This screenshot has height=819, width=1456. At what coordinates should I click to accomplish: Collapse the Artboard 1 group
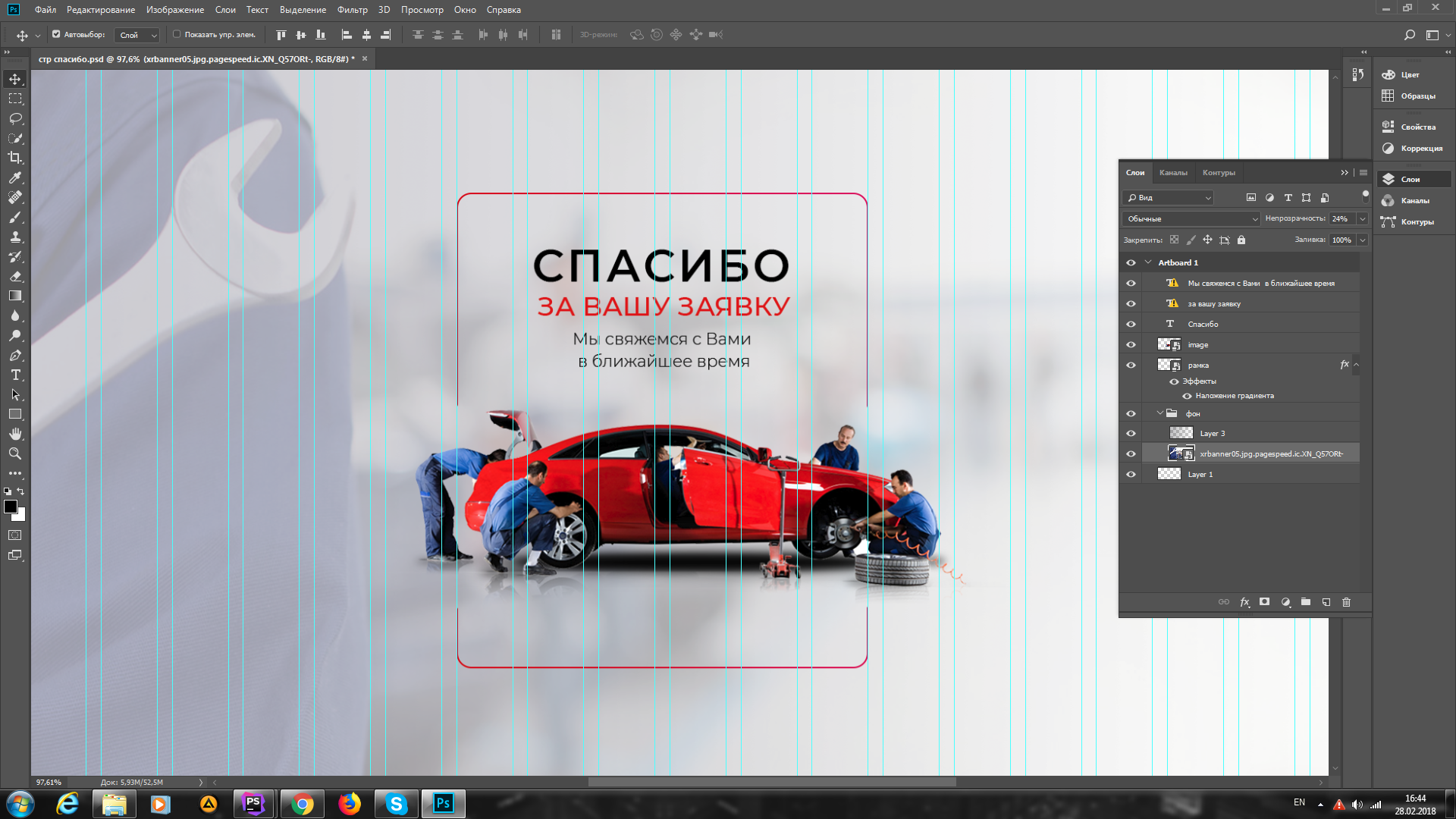[1148, 262]
